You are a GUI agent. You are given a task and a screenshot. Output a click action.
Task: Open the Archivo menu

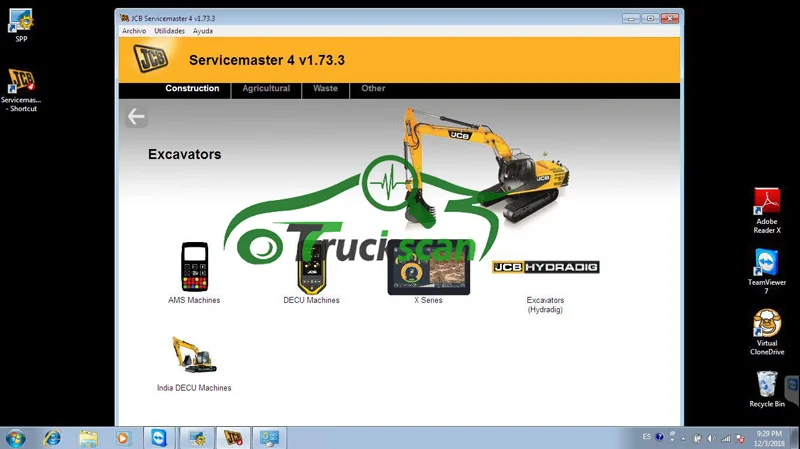click(134, 31)
